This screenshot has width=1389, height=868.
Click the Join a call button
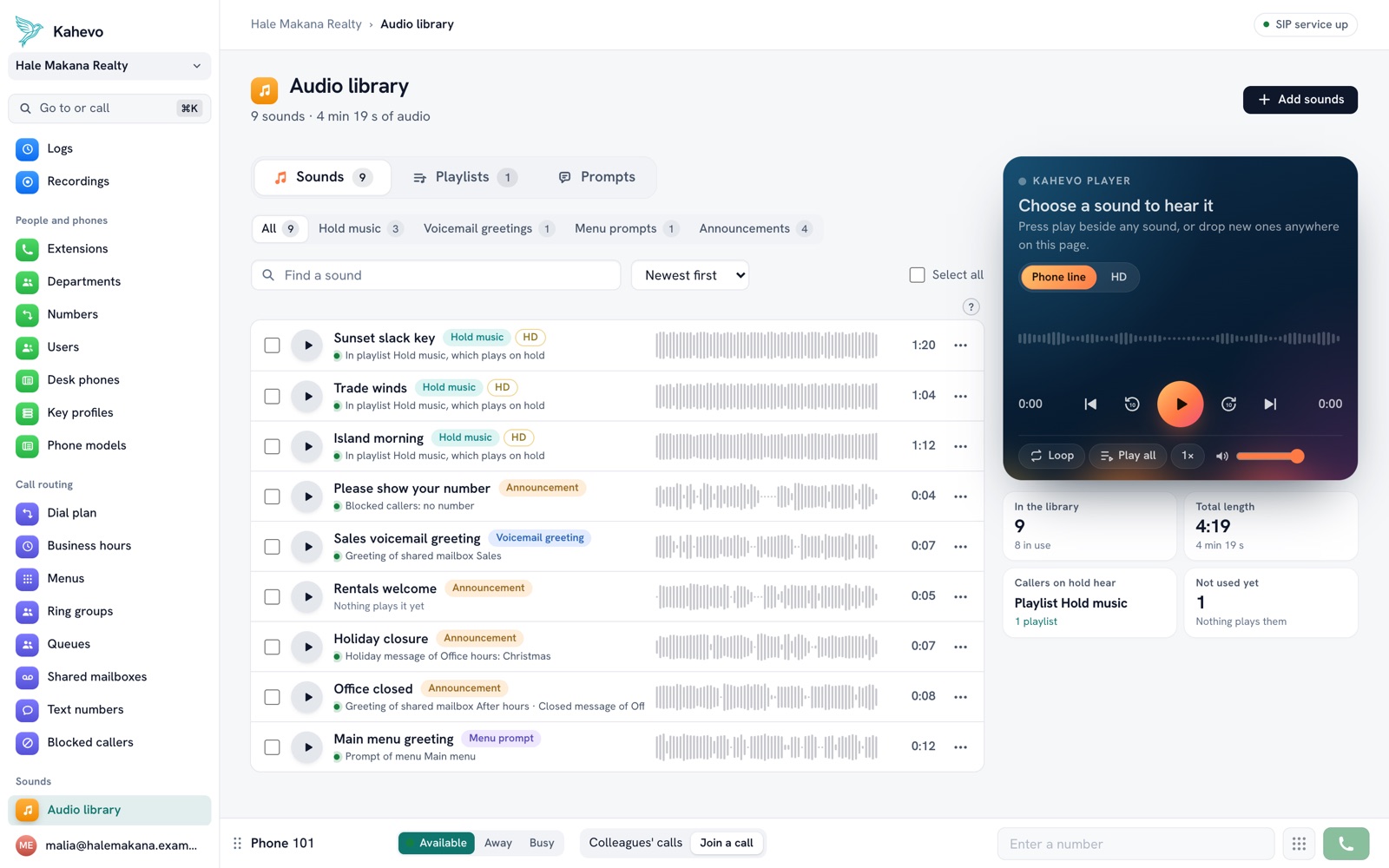click(727, 843)
